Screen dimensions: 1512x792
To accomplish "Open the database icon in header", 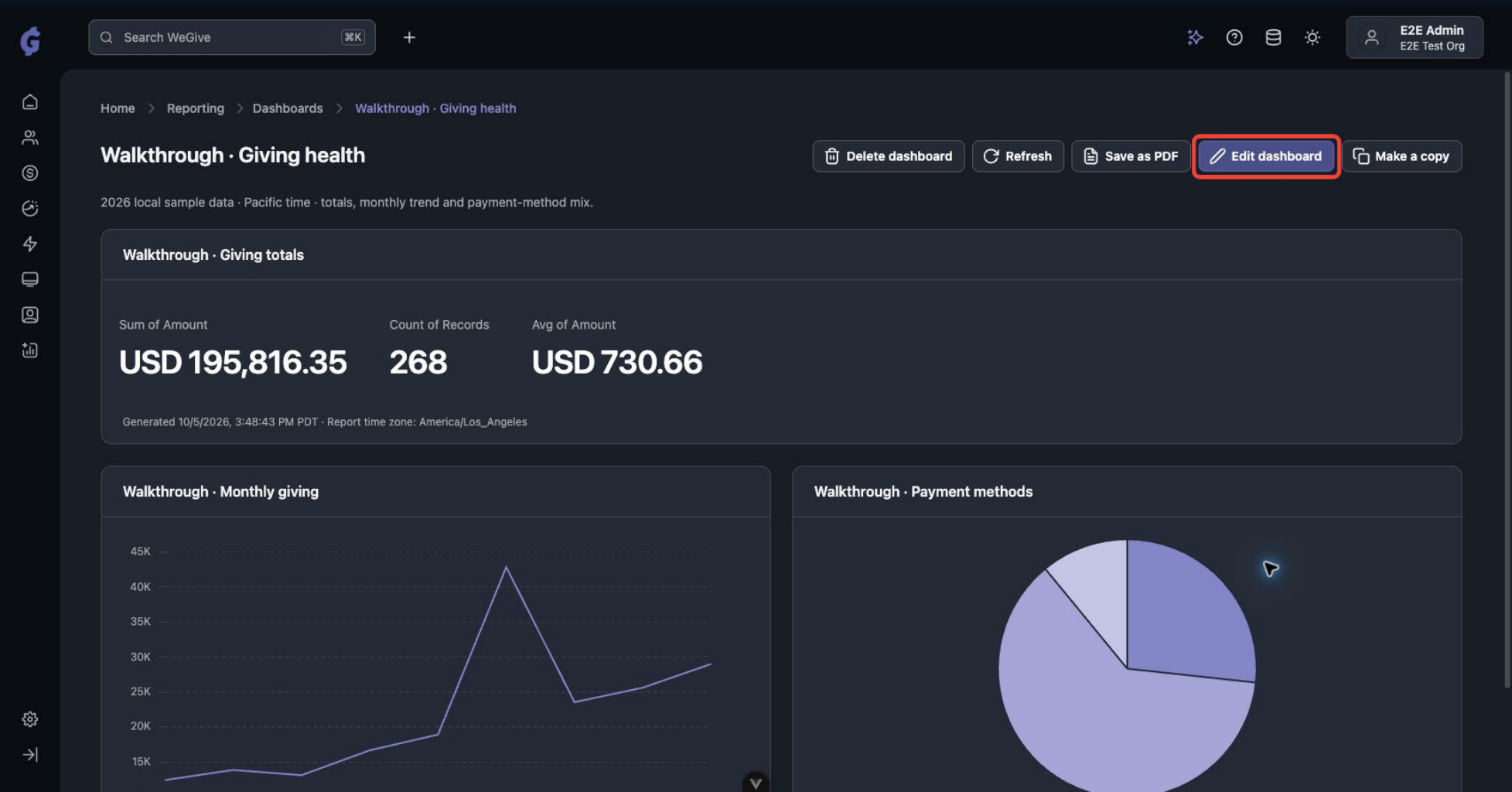I will point(1273,37).
